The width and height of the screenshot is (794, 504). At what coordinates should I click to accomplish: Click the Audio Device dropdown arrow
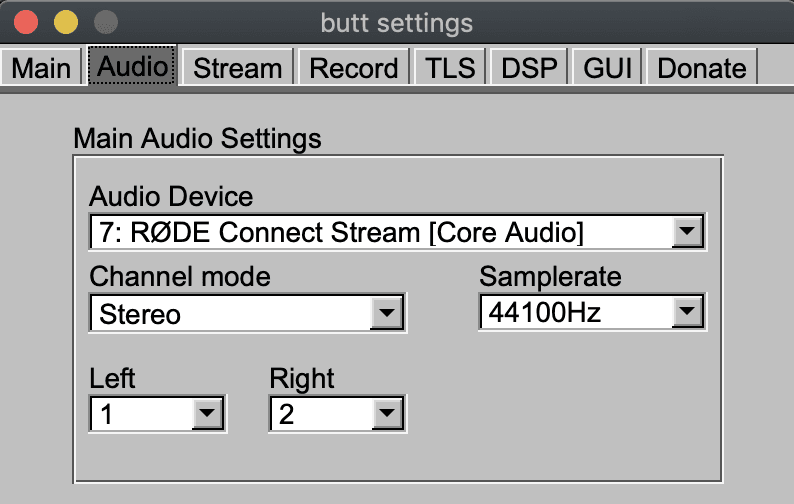(686, 233)
